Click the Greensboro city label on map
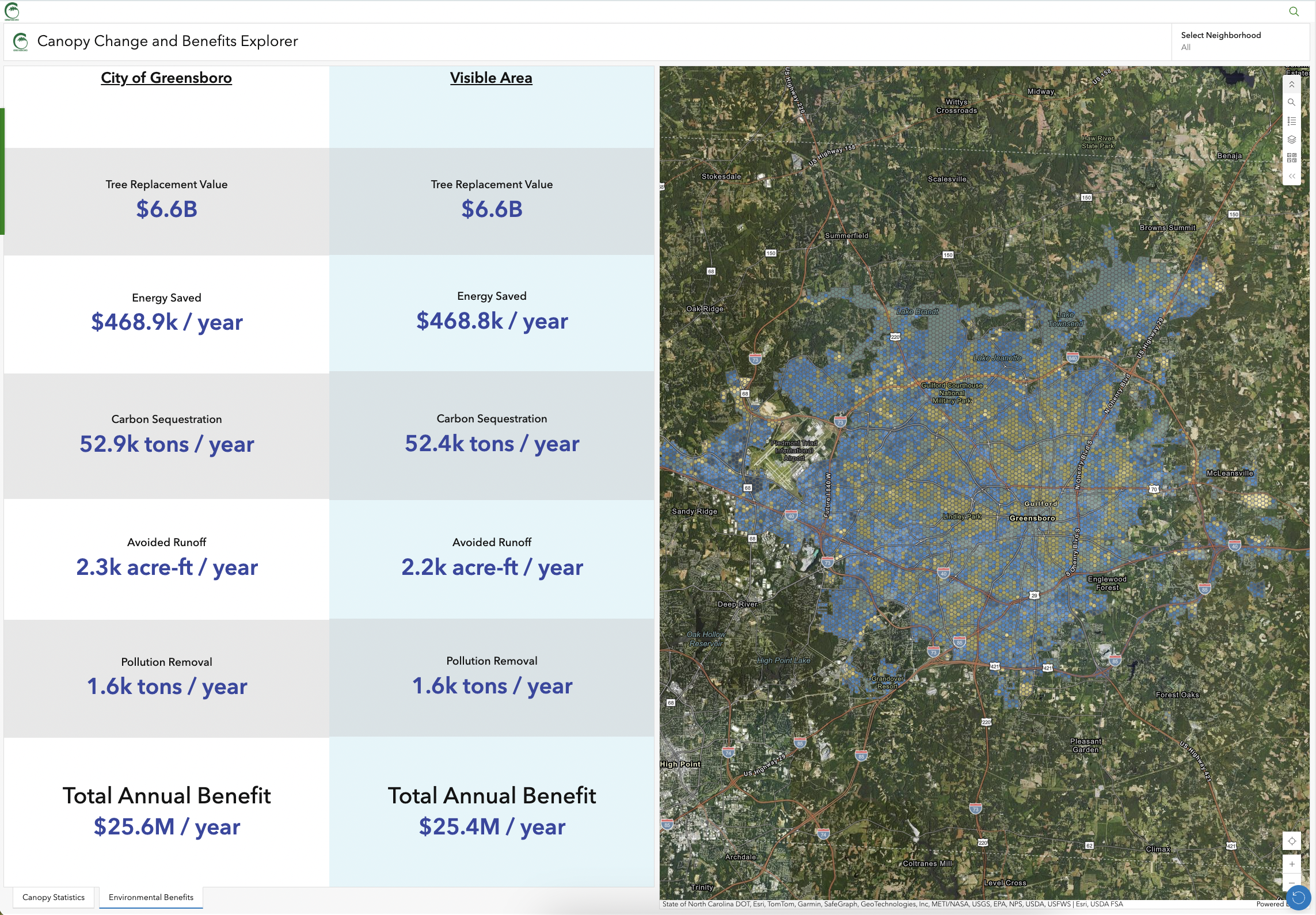This screenshot has height=915, width=1316. point(1032,518)
